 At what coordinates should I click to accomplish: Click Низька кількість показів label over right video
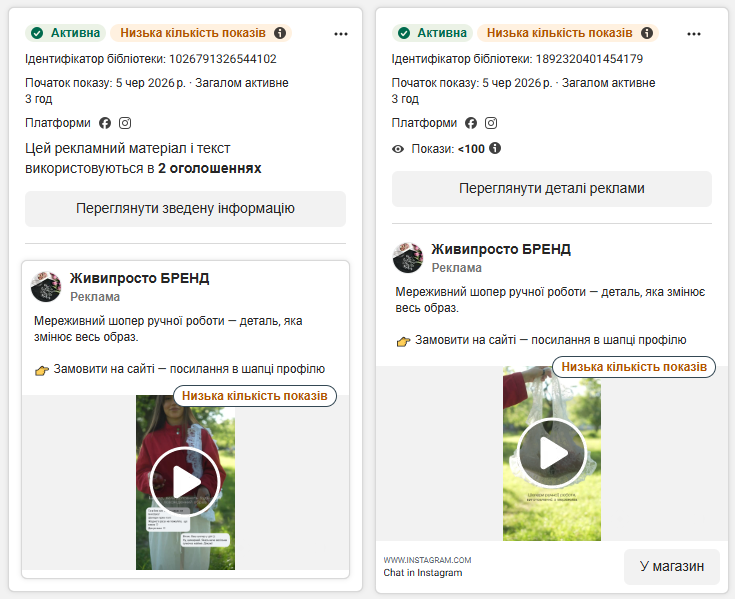[x=634, y=367]
